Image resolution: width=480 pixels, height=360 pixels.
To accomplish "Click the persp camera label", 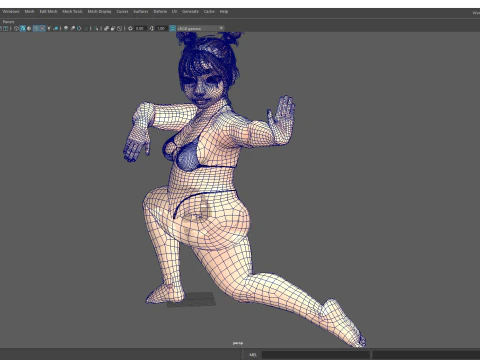I will (x=238, y=343).
